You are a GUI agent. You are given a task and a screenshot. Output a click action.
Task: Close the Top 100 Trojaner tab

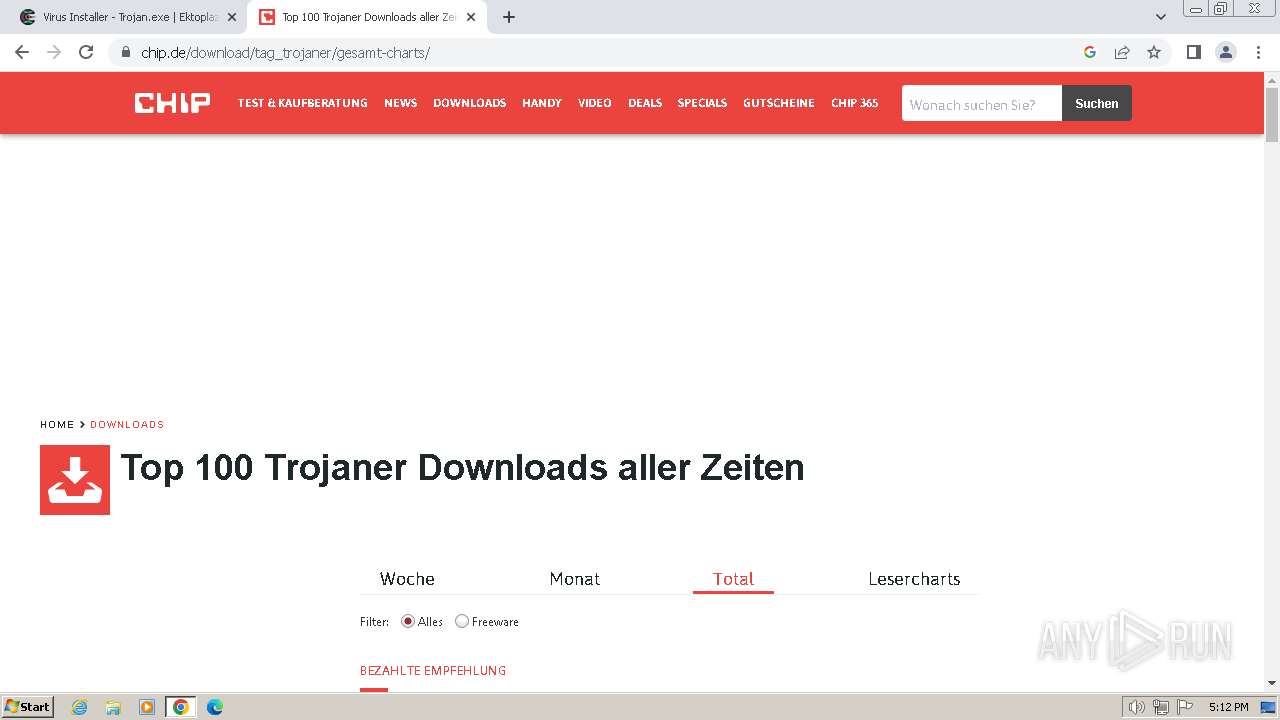click(x=471, y=17)
